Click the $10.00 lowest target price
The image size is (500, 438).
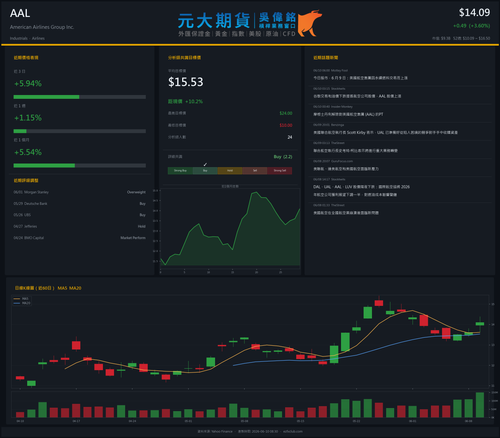click(286, 125)
